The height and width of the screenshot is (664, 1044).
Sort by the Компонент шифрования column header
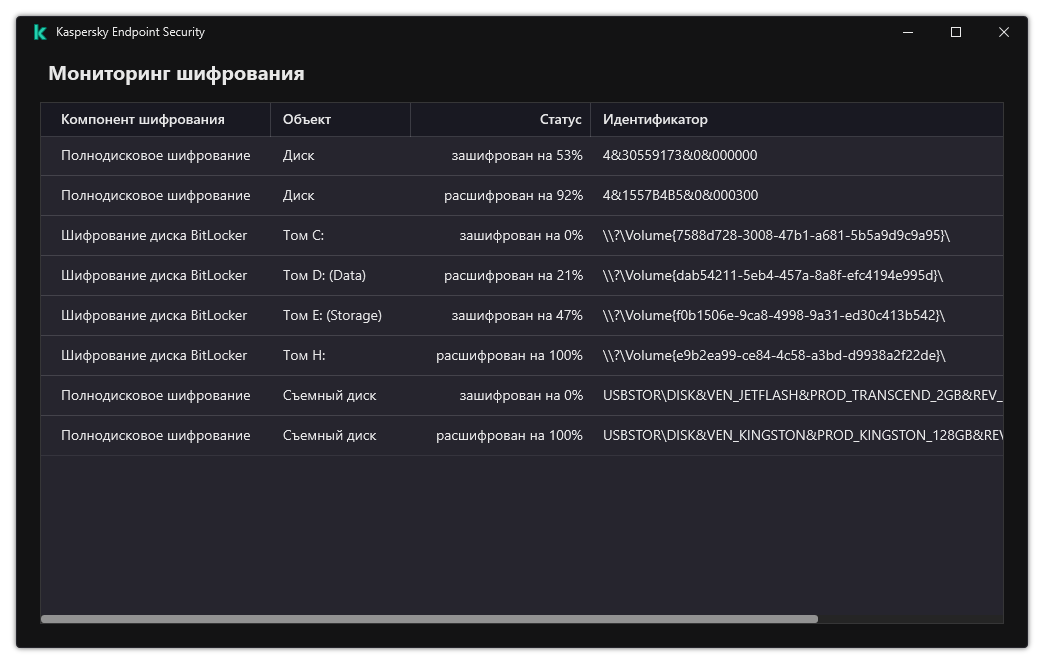[143, 119]
